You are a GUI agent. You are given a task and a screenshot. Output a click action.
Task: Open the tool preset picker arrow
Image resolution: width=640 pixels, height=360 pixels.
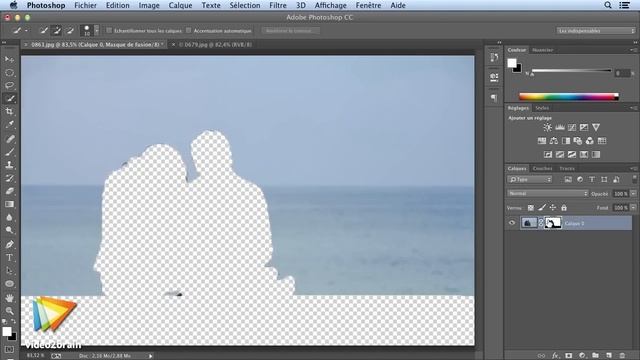point(26,31)
